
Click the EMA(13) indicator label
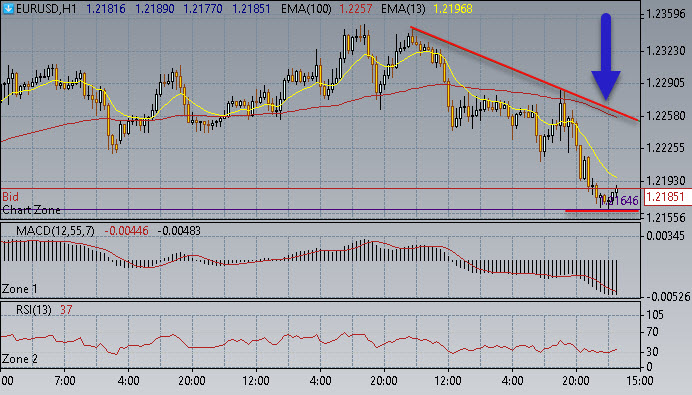(x=404, y=9)
